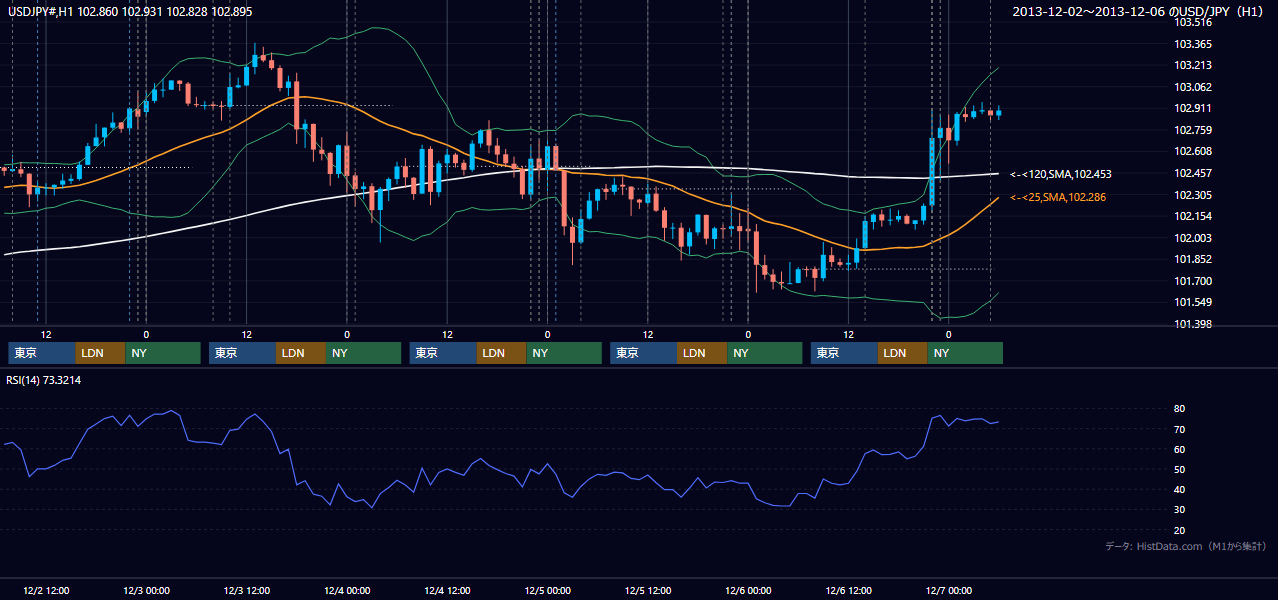Click price axis value 102.003

[x=1192, y=238]
